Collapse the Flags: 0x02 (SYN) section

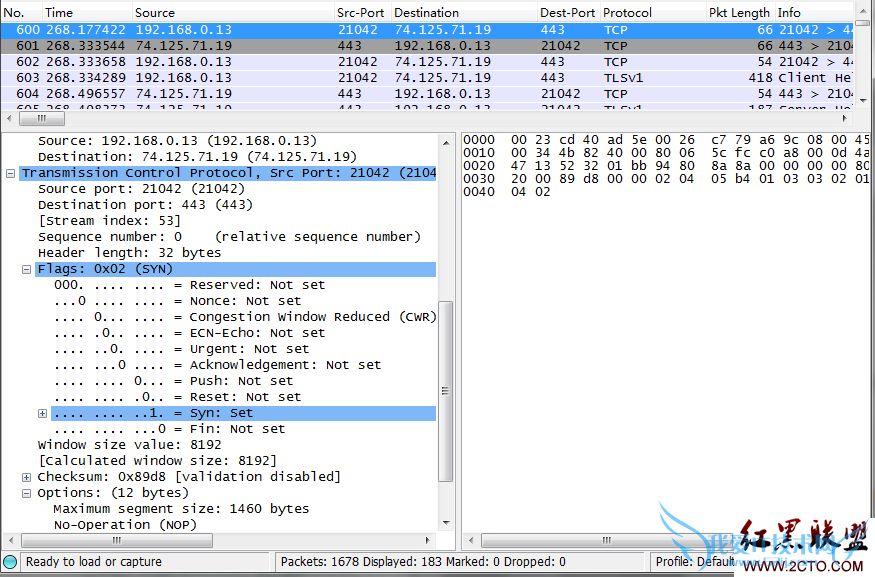pos(26,269)
